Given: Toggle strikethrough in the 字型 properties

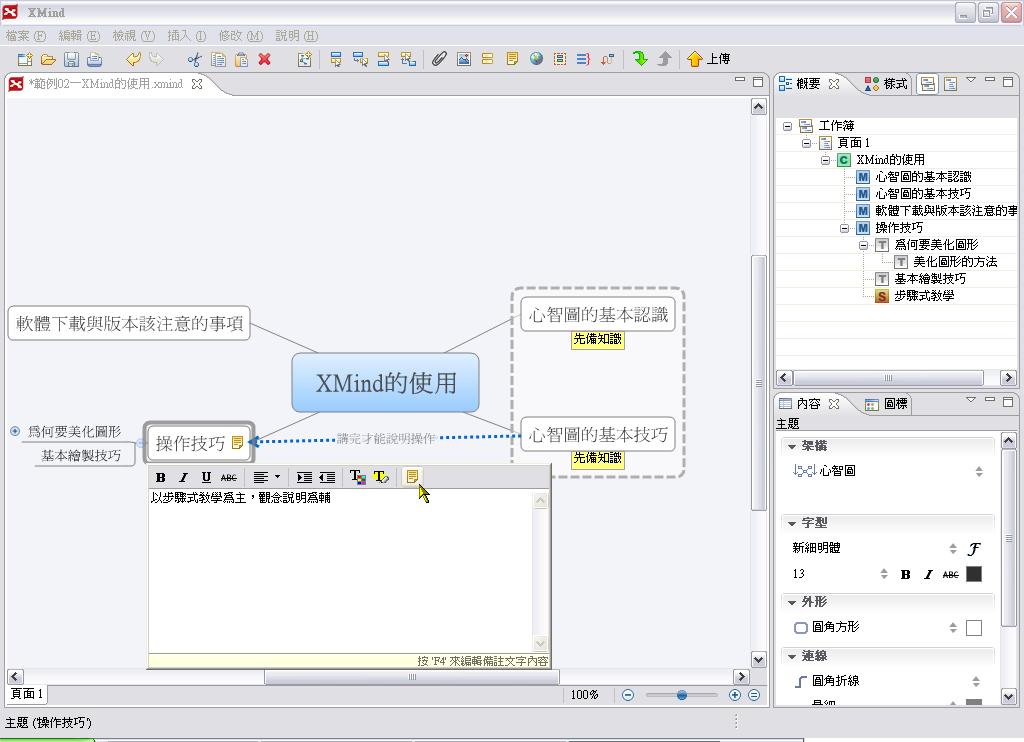Looking at the screenshot, I should click(951, 574).
